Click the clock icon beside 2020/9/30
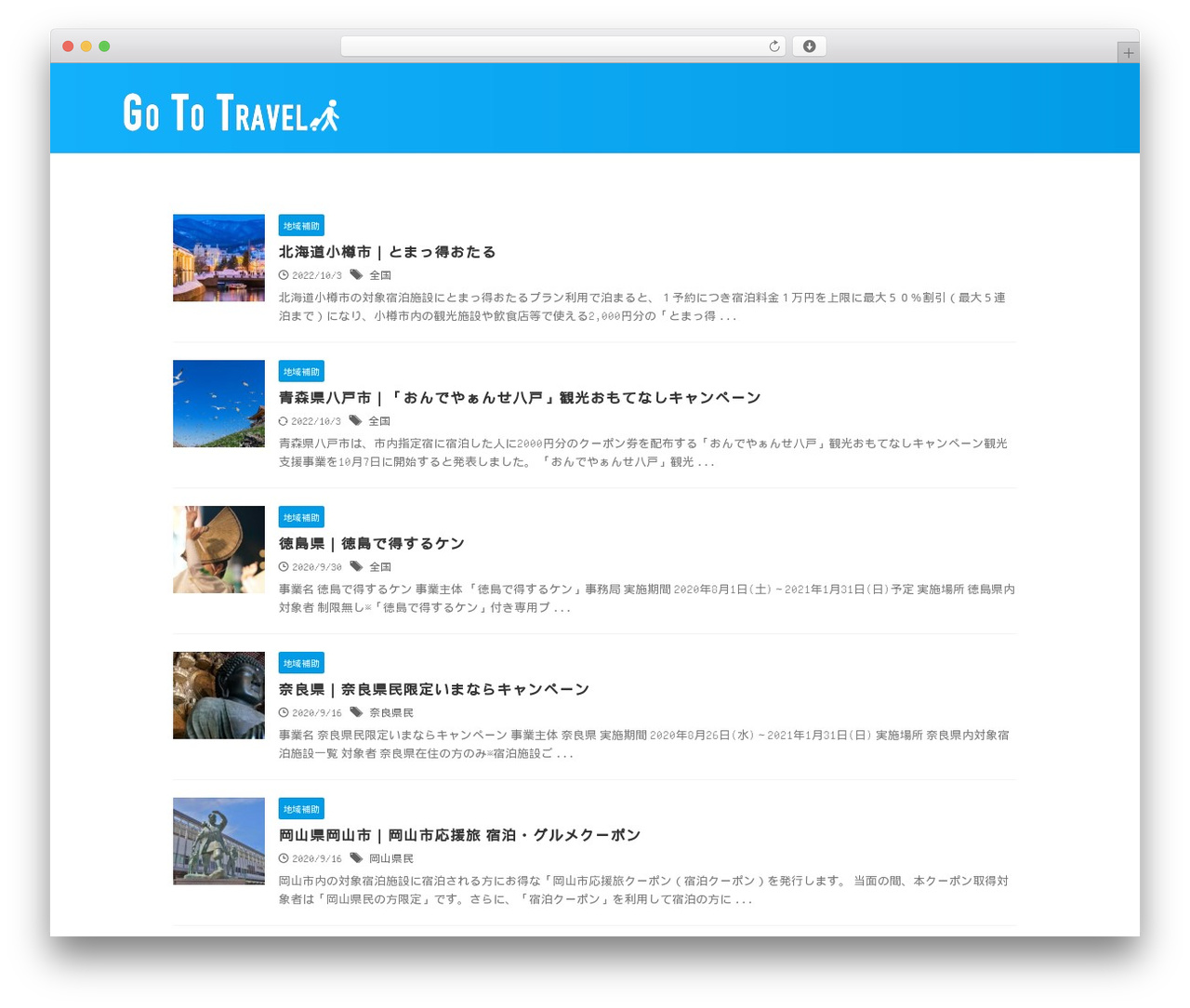Image resolution: width=1190 pixels, height=1008 pixels. (284, 567)
